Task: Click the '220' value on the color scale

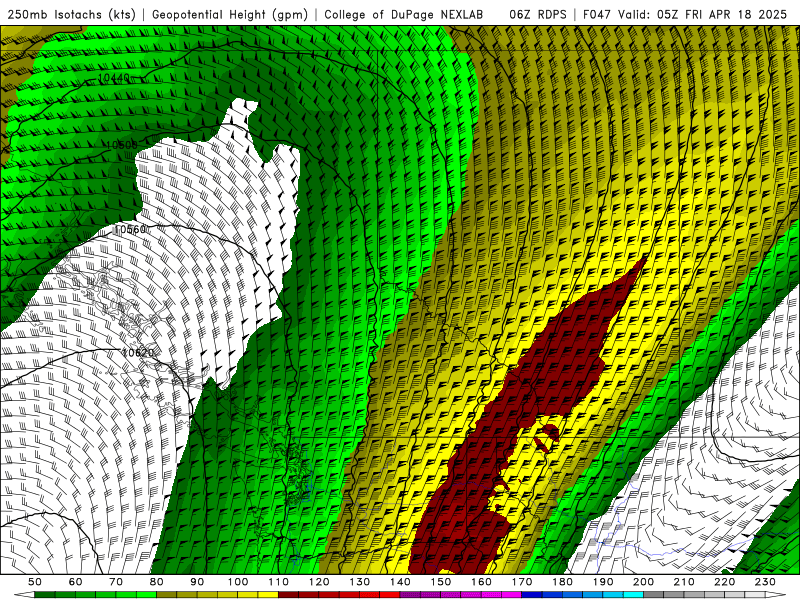Action: click(x=725, y=582)
